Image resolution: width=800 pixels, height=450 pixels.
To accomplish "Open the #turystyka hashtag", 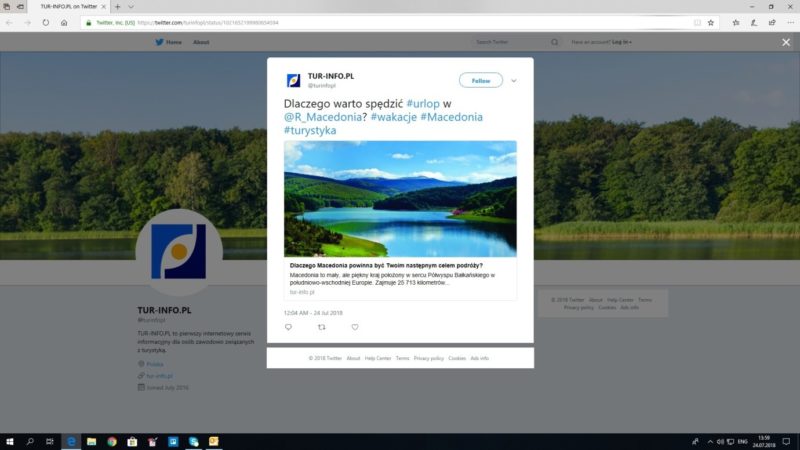I will (310, 130).
